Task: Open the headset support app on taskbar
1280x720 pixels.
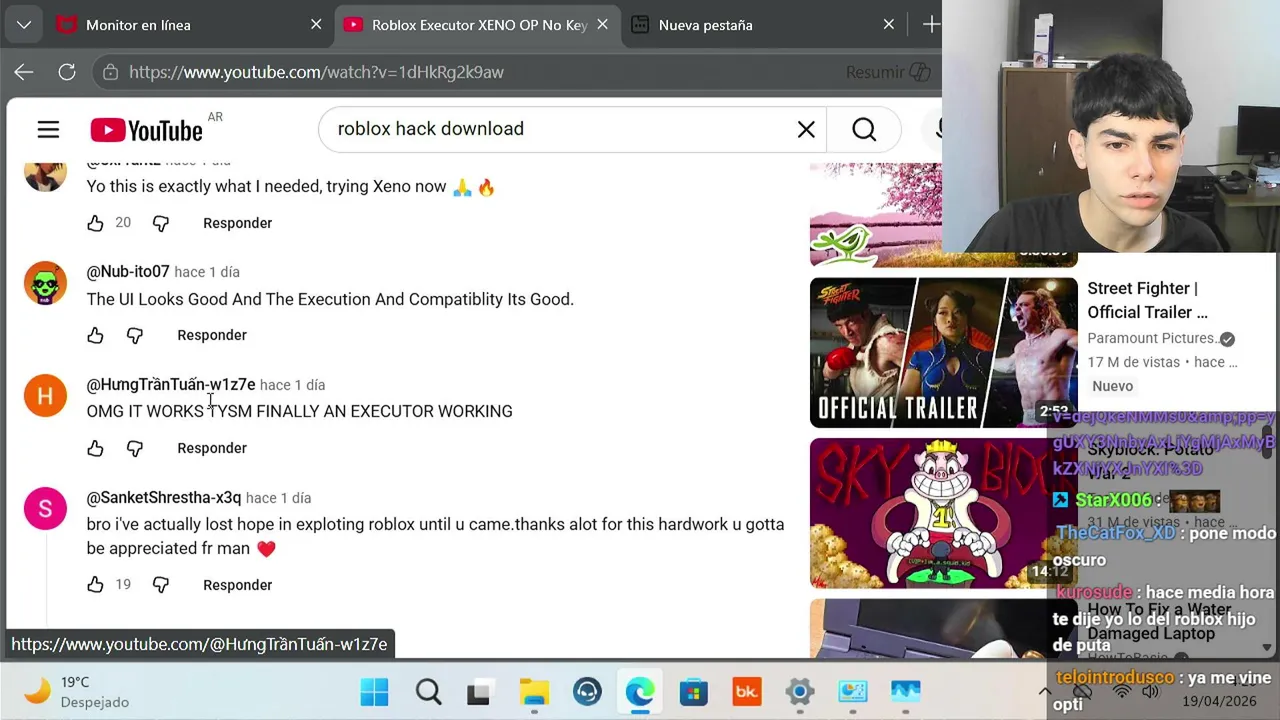Action: click(587, 692)
